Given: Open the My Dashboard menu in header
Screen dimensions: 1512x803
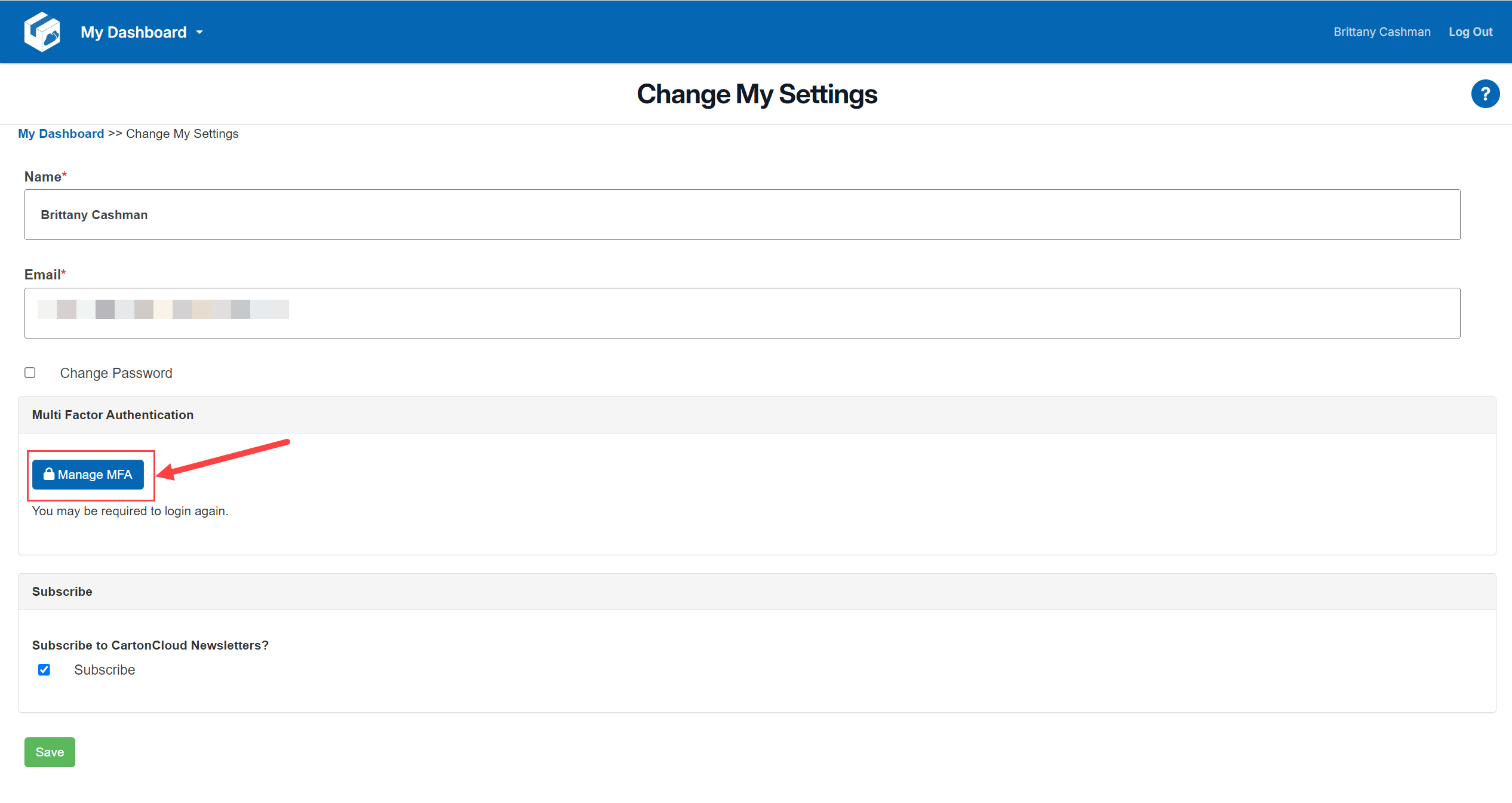Looking at the screenshot, I should click(x=134, y=32).
